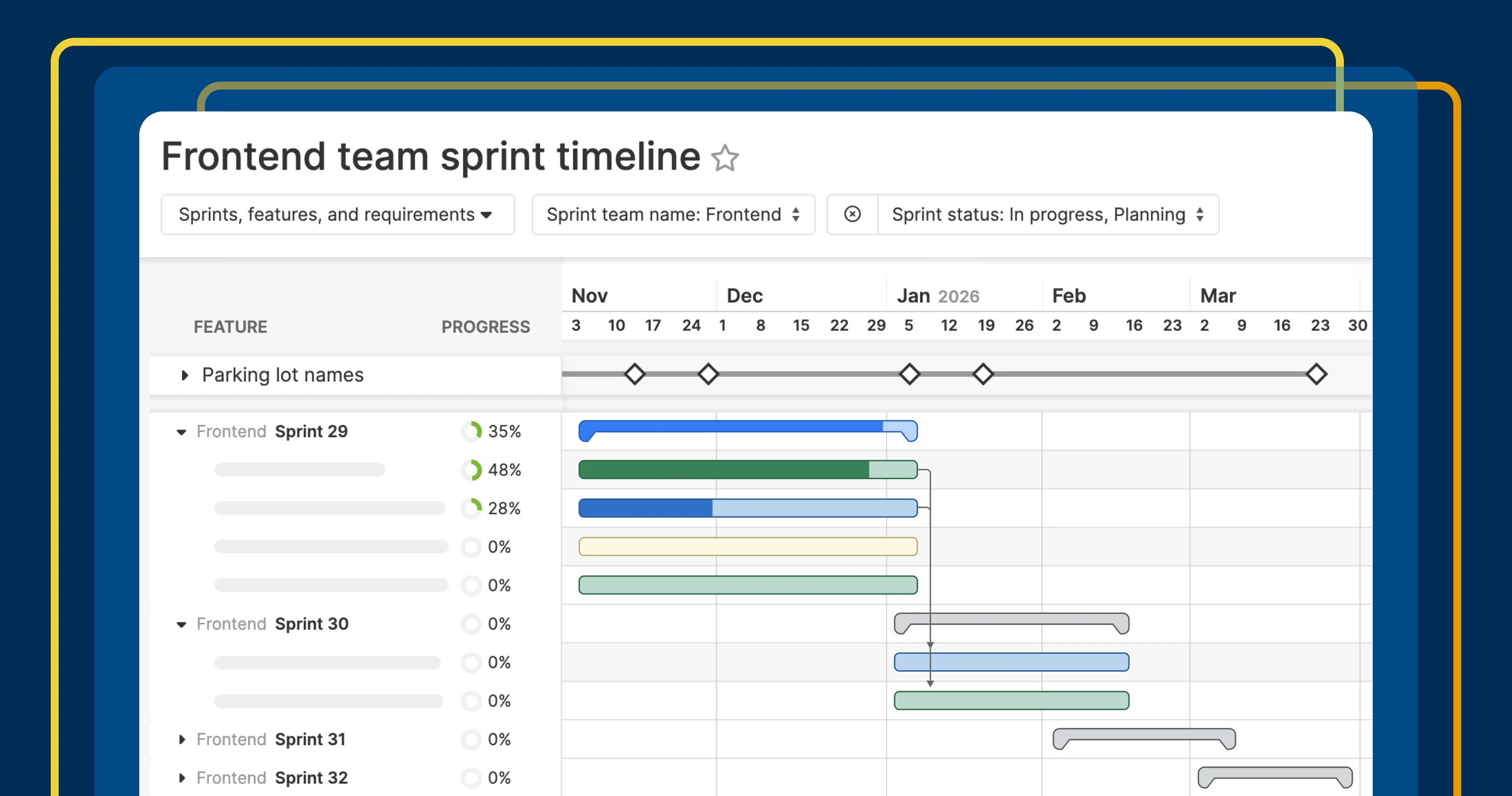
Task: Click the Sprint 29 35% progress ring
Action: [x=472, y=431]
